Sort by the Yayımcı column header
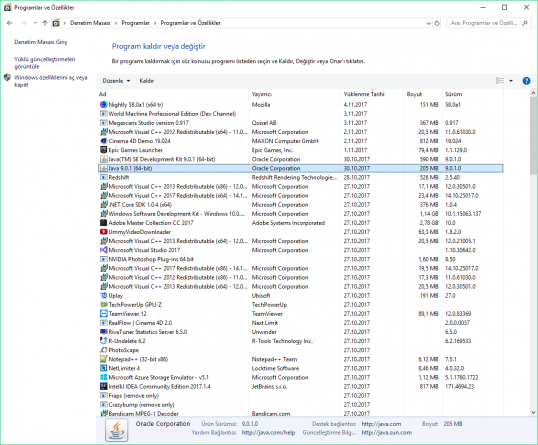Viewport: 538px width, 445px height. pyautogui.click(x=295, y=94)
